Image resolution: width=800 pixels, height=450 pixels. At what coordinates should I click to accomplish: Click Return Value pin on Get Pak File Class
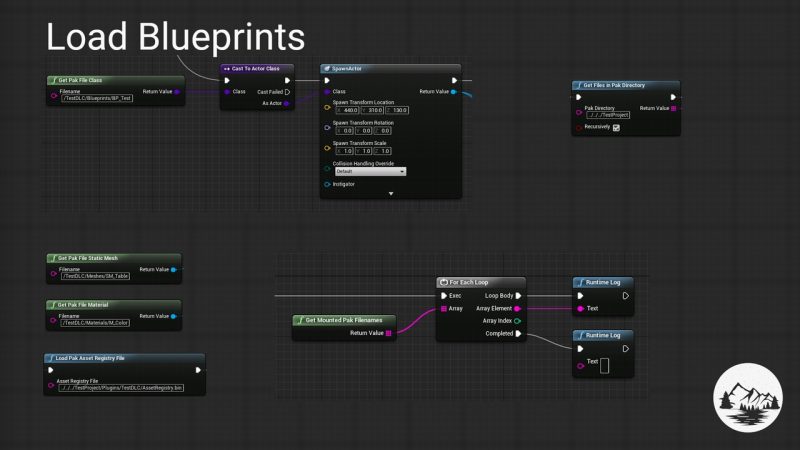[177, 92]
